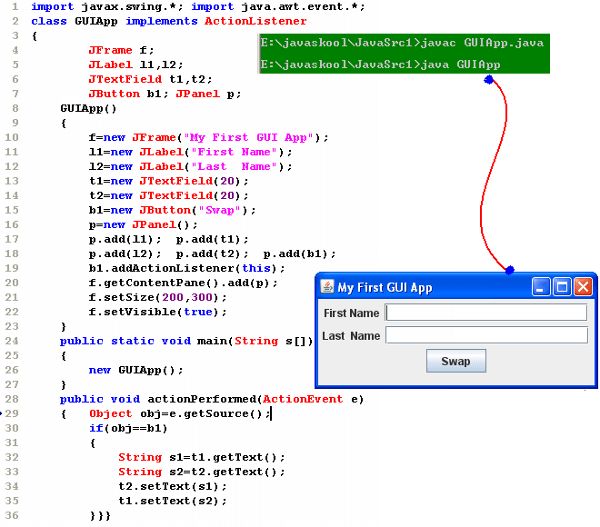The width and height of the screenshot is (600, 527).
Task: Click 'p=new JPanel();' on line 16
Action: coord(143,225)
